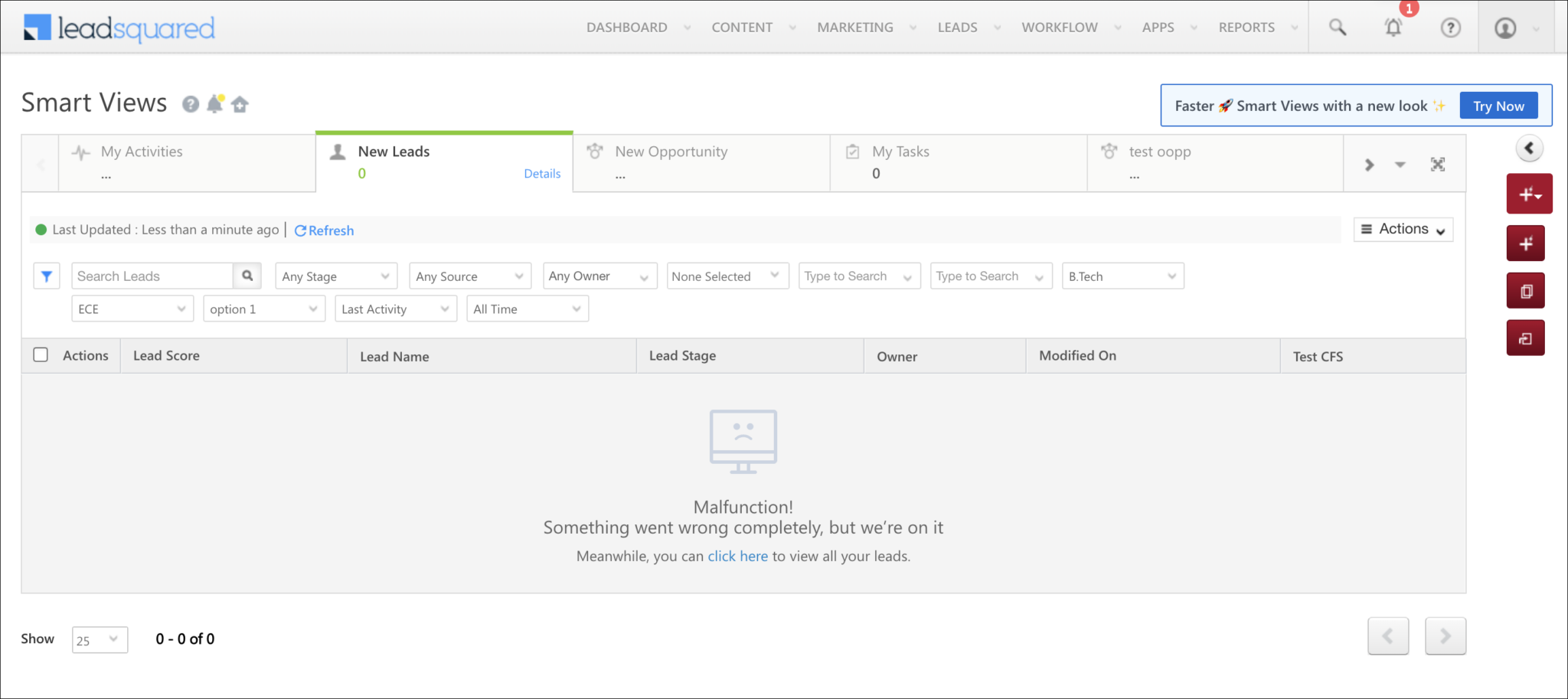
Task: Open the Any Source filter dropdown
Action: pyautogui.click(x=469, y=276)
